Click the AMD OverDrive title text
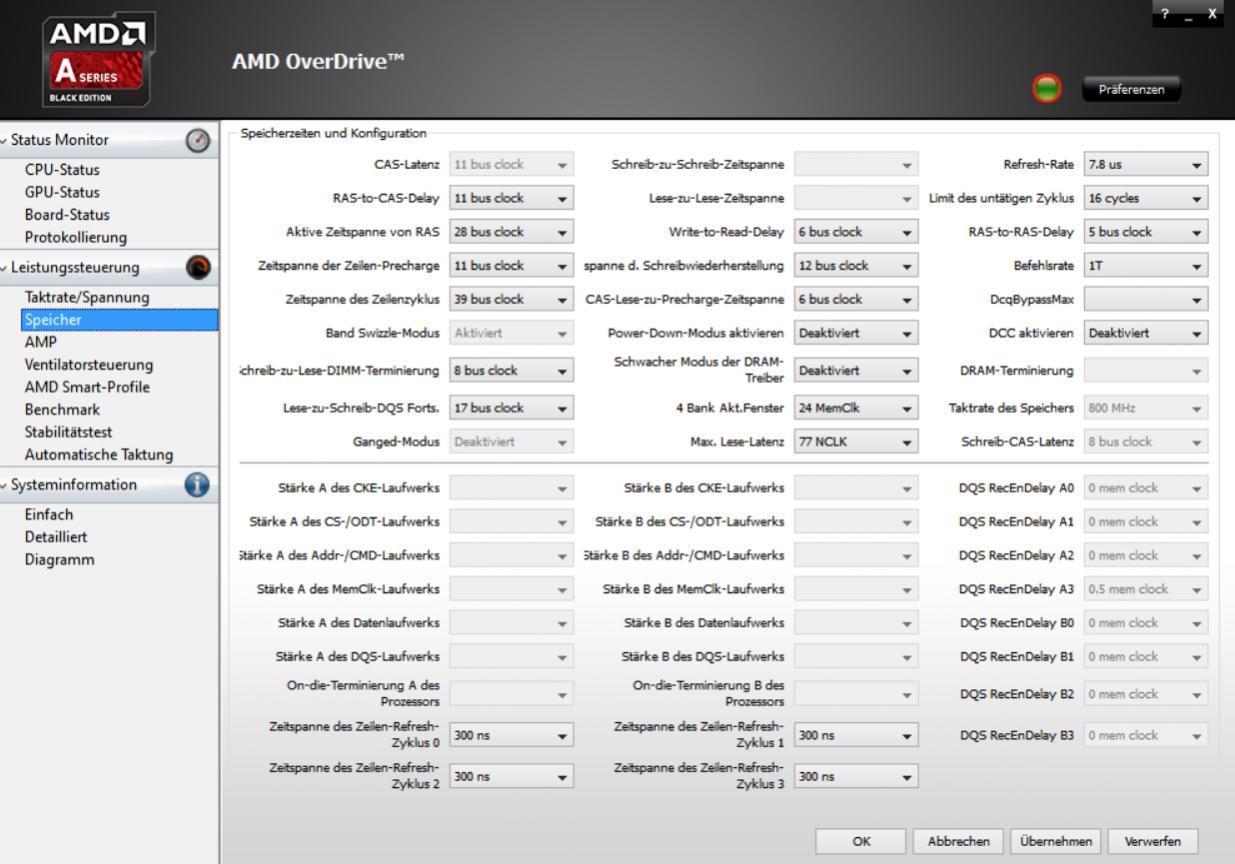 [319, 62]
